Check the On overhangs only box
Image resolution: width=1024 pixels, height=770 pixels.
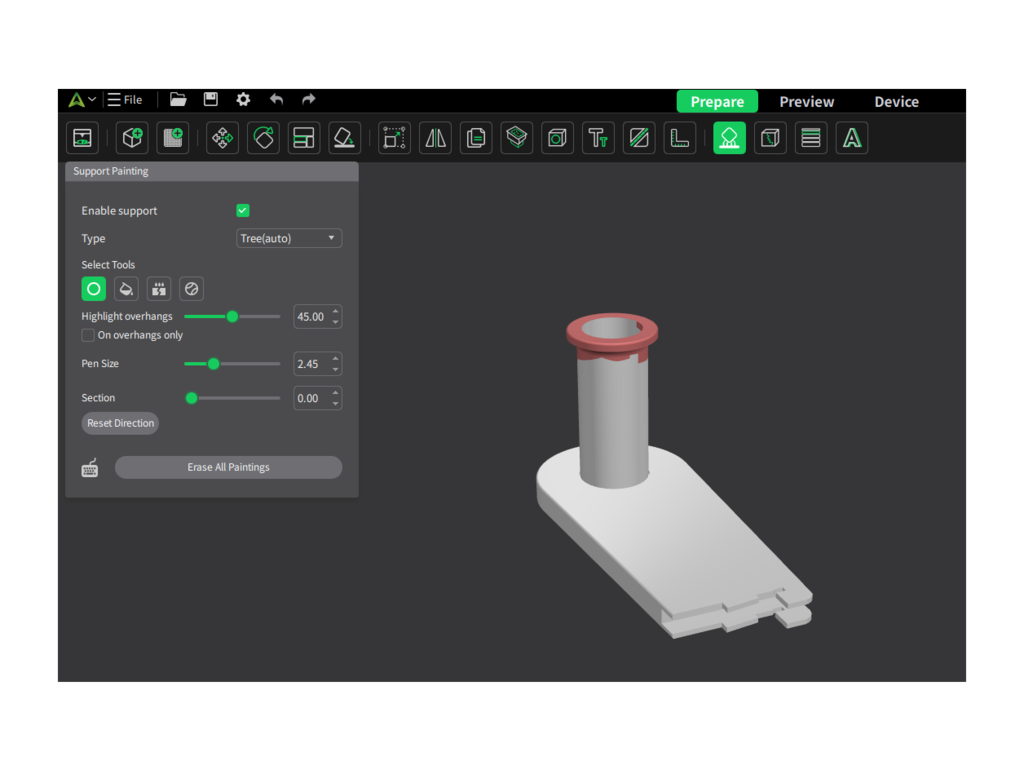point(88,335)
